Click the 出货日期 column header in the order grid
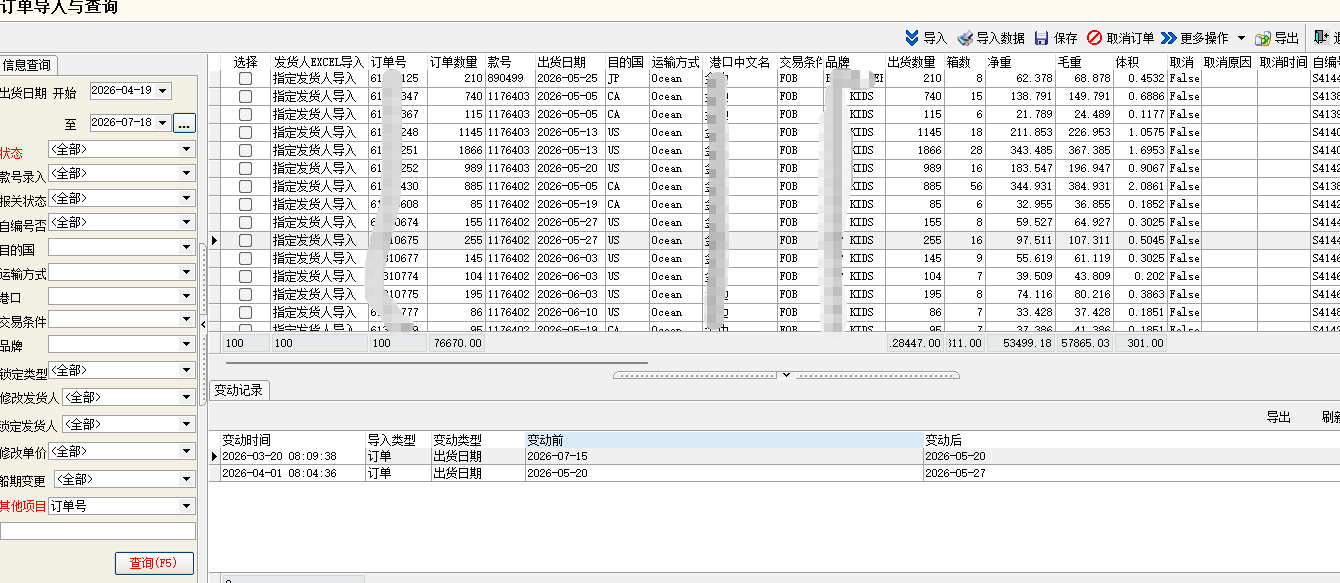Screen dimensions: 1340x583 point(570,61)
